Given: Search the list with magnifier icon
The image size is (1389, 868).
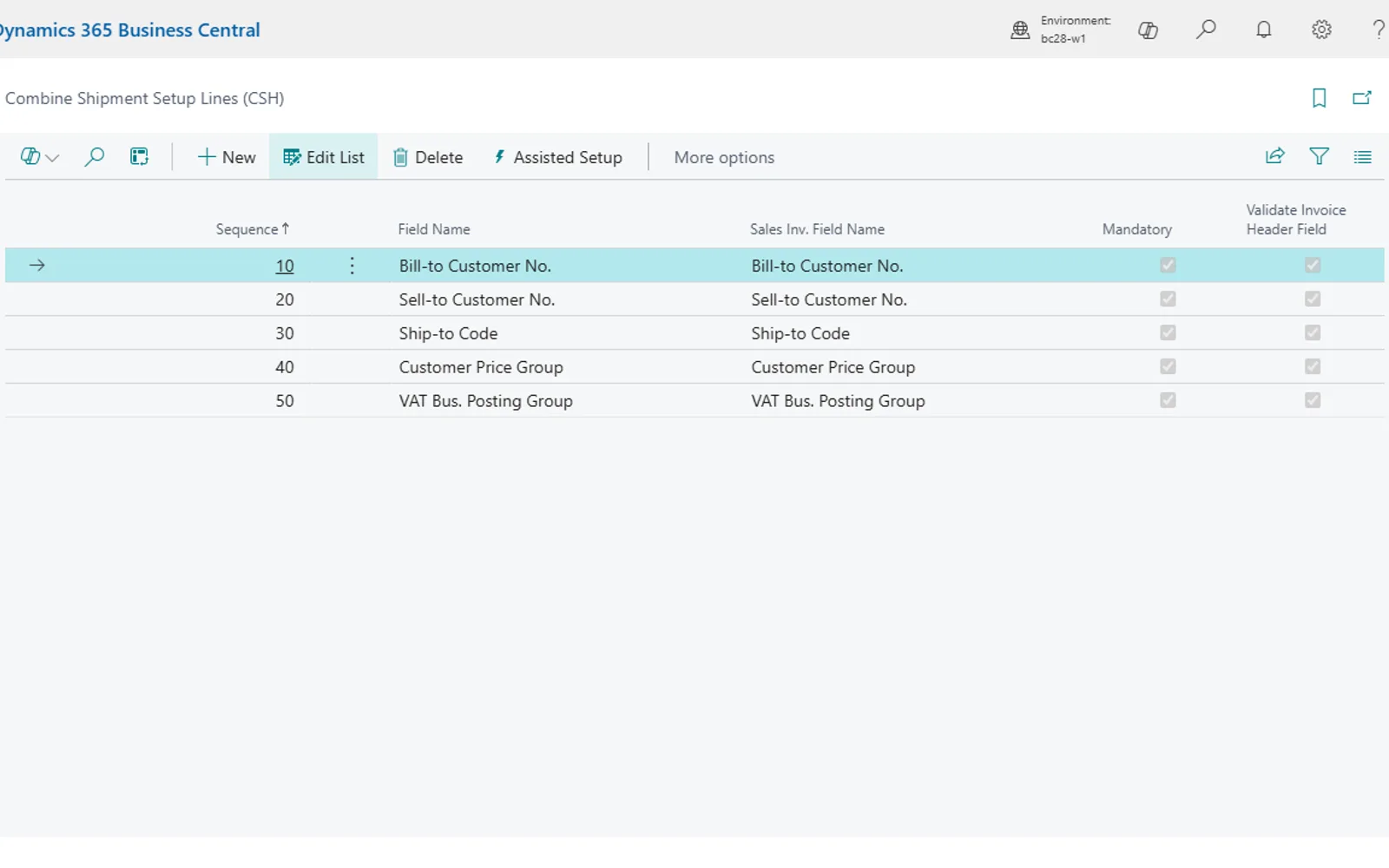Looking at the screenshot, I should [94, 157].
